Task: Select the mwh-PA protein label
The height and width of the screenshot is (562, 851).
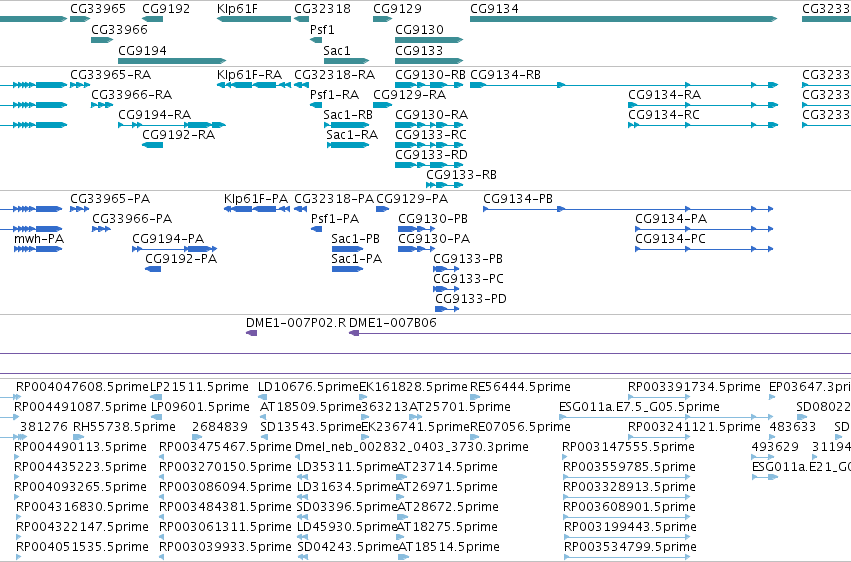Action: pyautogui.click(x=39, y=239)
